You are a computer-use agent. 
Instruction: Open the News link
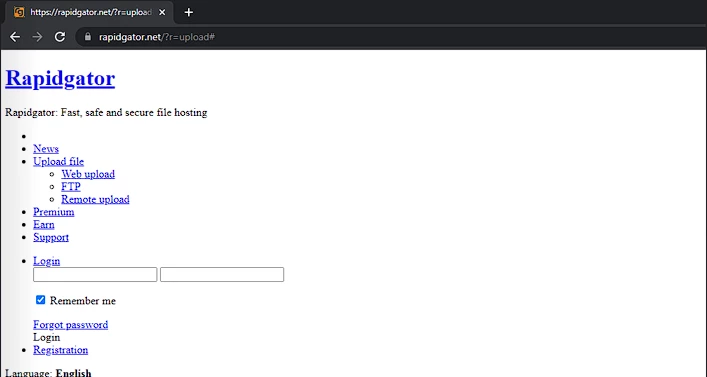[46, 148]
